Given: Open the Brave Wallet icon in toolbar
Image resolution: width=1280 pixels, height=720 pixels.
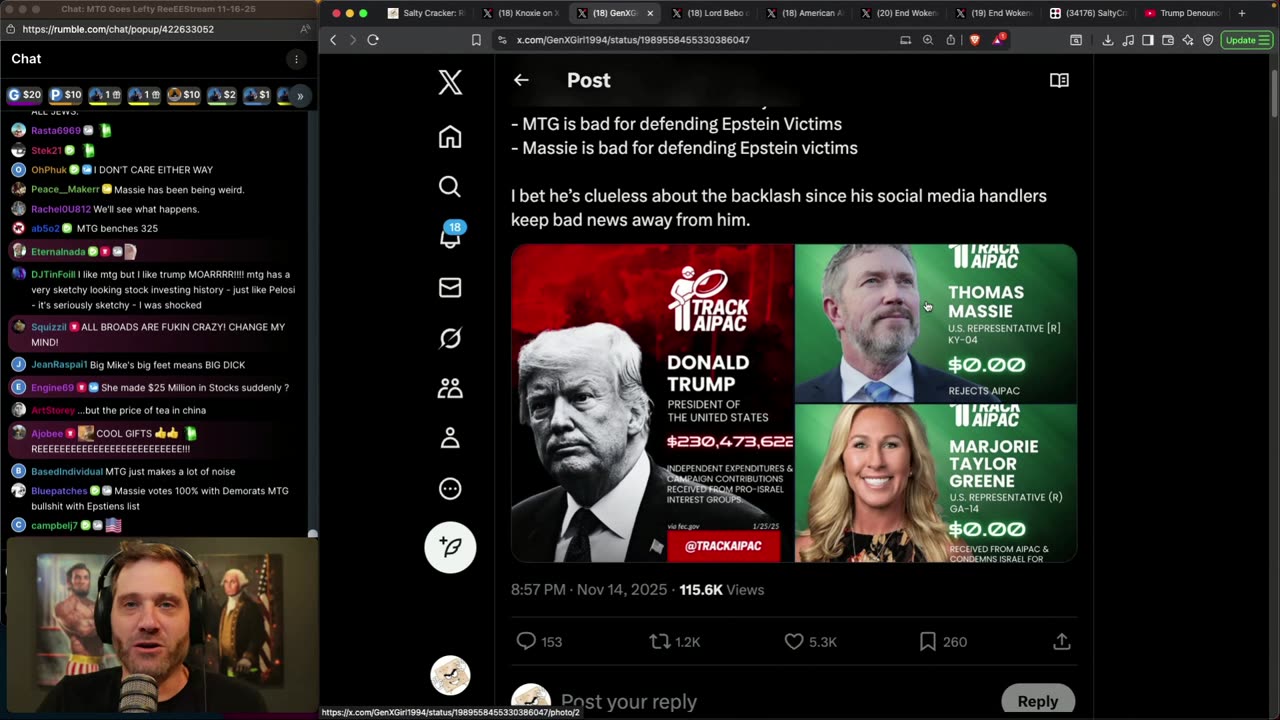Looking at the screenshot, I should pos(1168,40).
